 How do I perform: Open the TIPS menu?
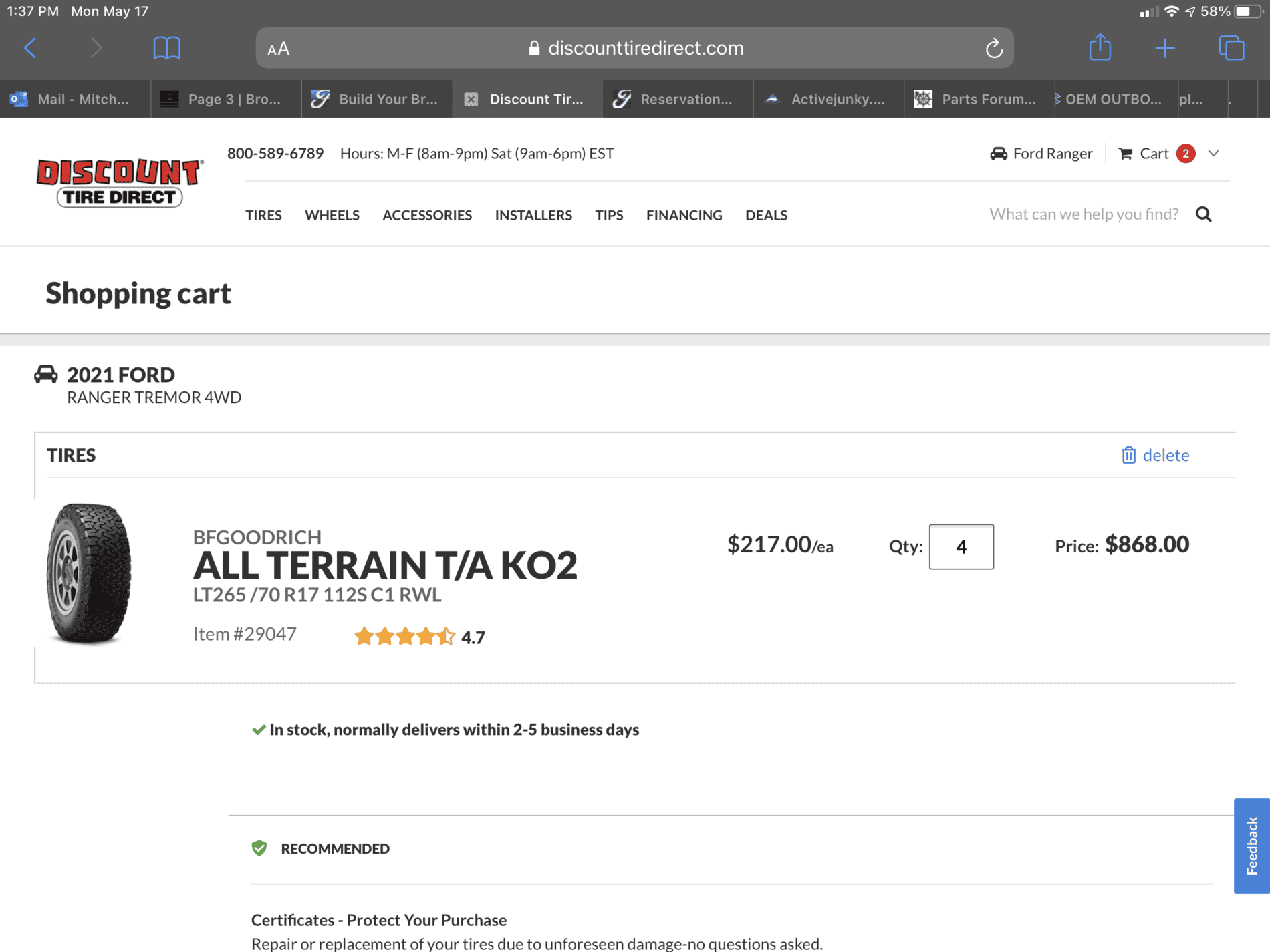pos(609,215)
